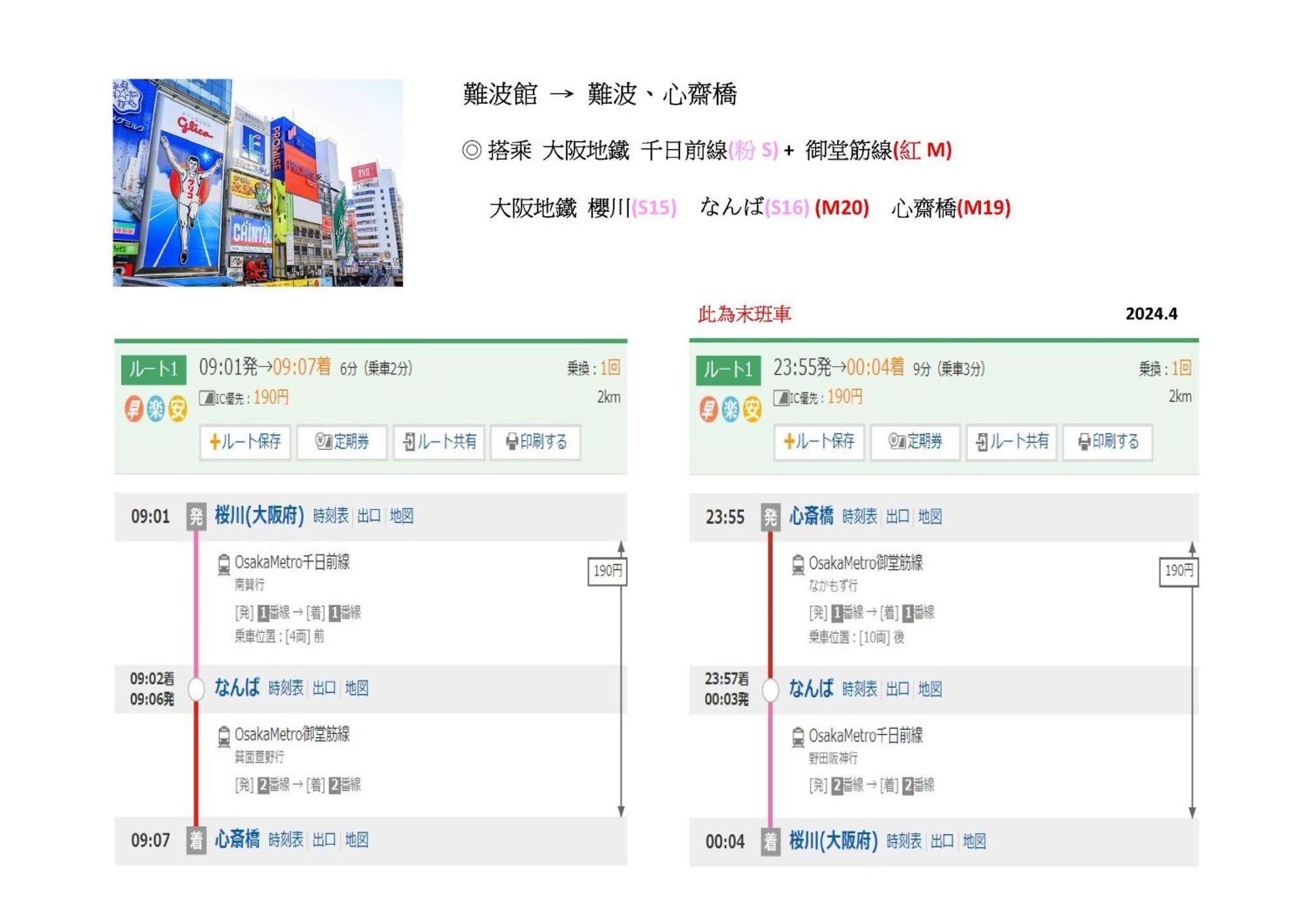Click OsakaMetro御堂筋線 text in right route

[x=866, y=563]
